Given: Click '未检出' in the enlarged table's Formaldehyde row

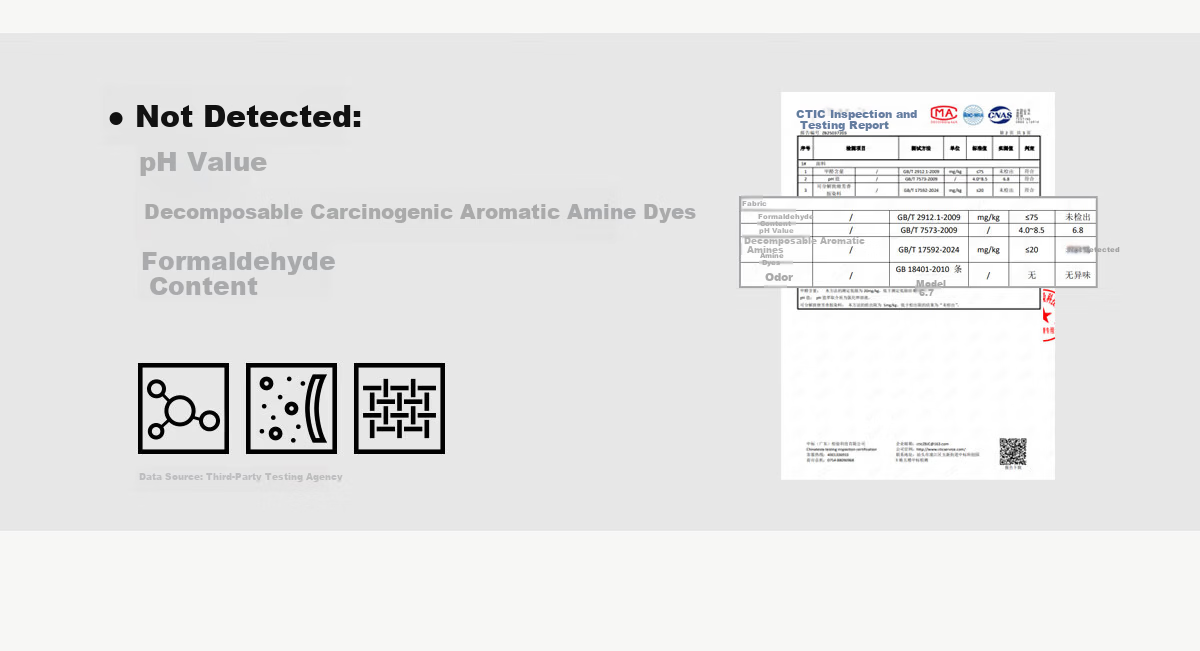Looking at the screenshot, I should (1078, 217).
